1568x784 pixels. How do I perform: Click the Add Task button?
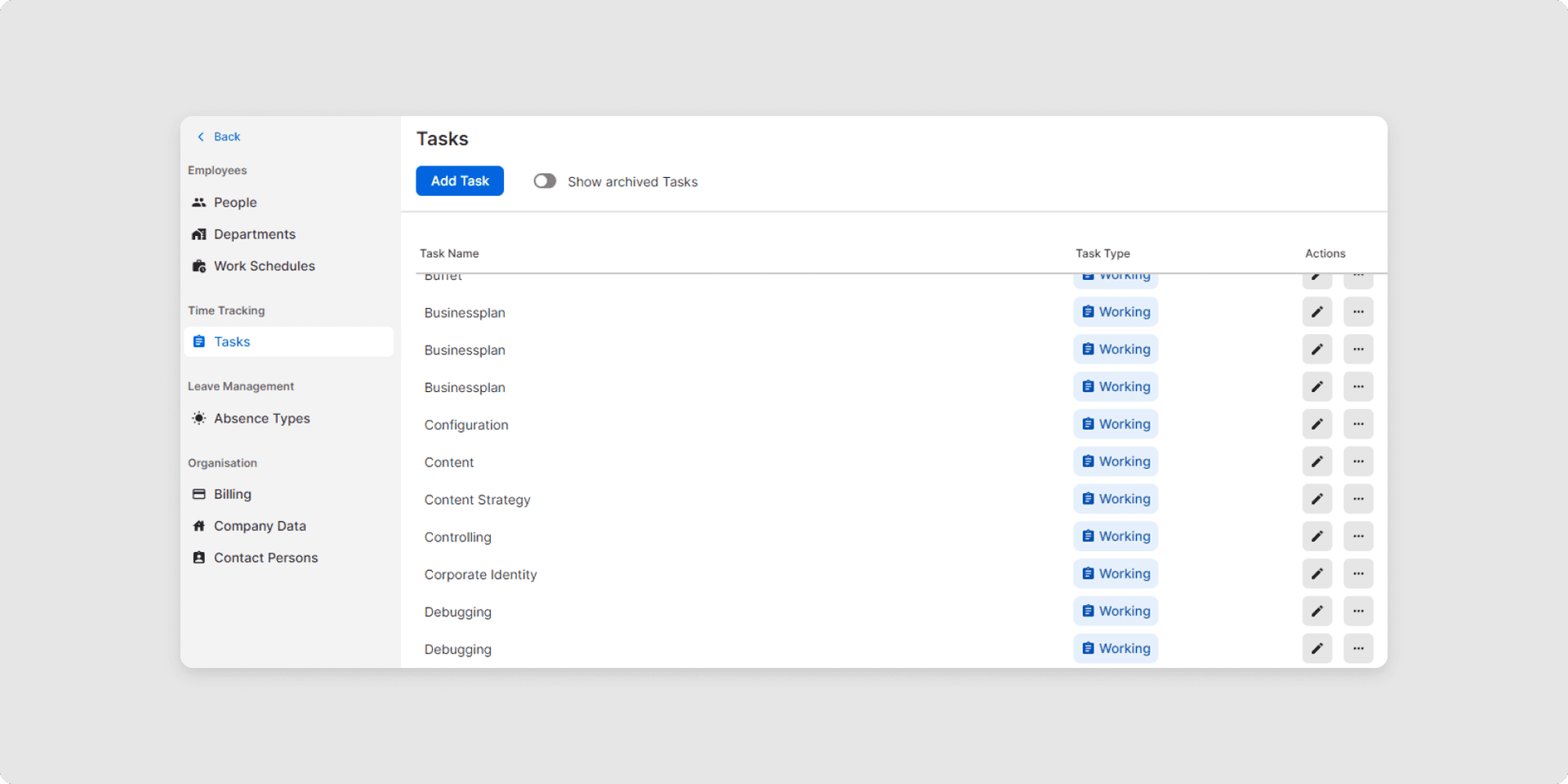tap(460, 181)
